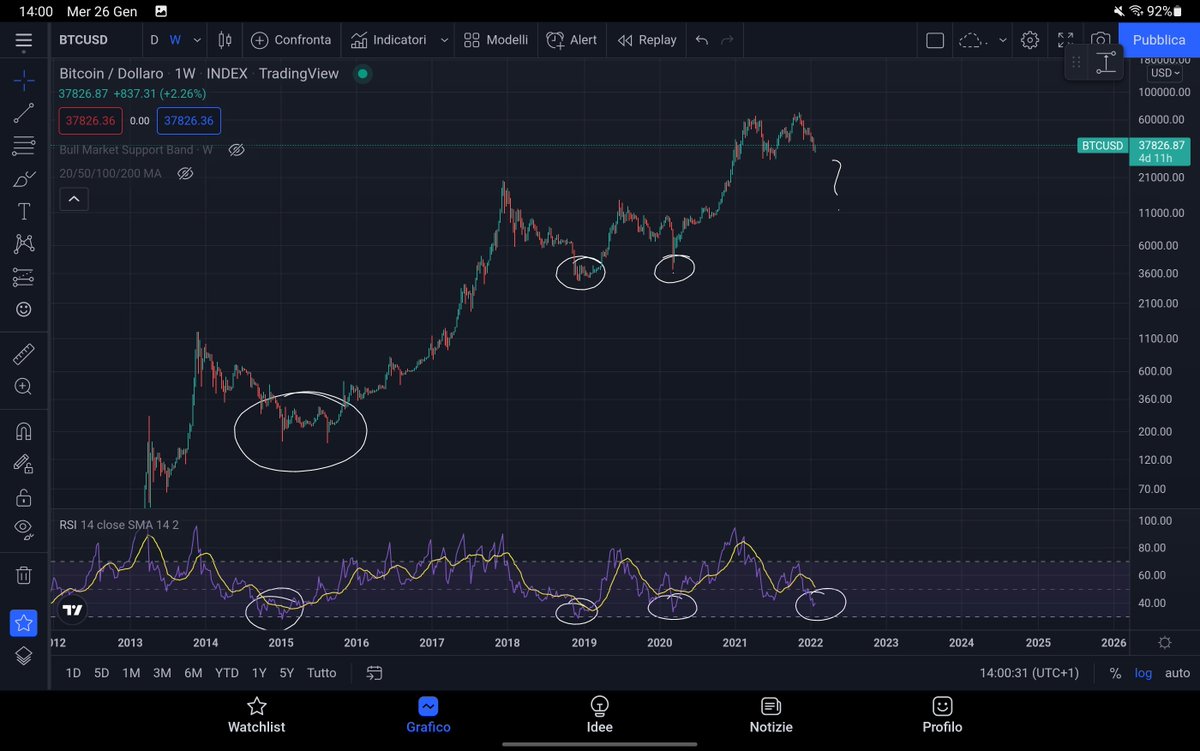Open chart settings gear
The image size is (1200, 751).
coord(1030,40)
